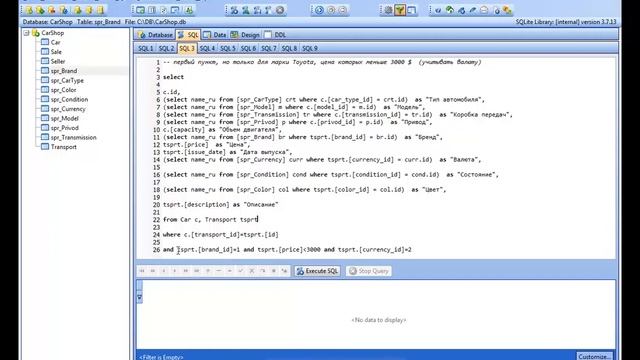
Task: Click the 'SQLite Library: [internal] version 3.7.13' text
Action: (566, 22)
